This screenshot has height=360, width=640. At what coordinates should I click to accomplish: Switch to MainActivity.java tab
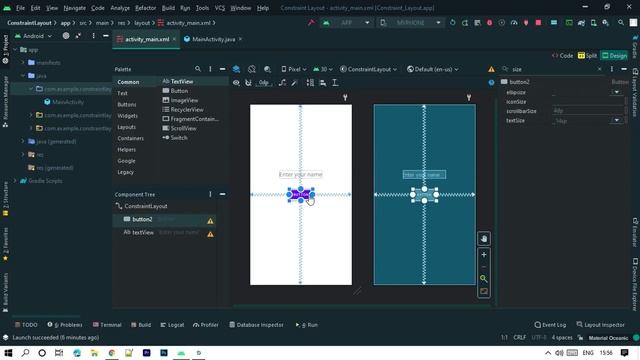(x=213, y=39)
